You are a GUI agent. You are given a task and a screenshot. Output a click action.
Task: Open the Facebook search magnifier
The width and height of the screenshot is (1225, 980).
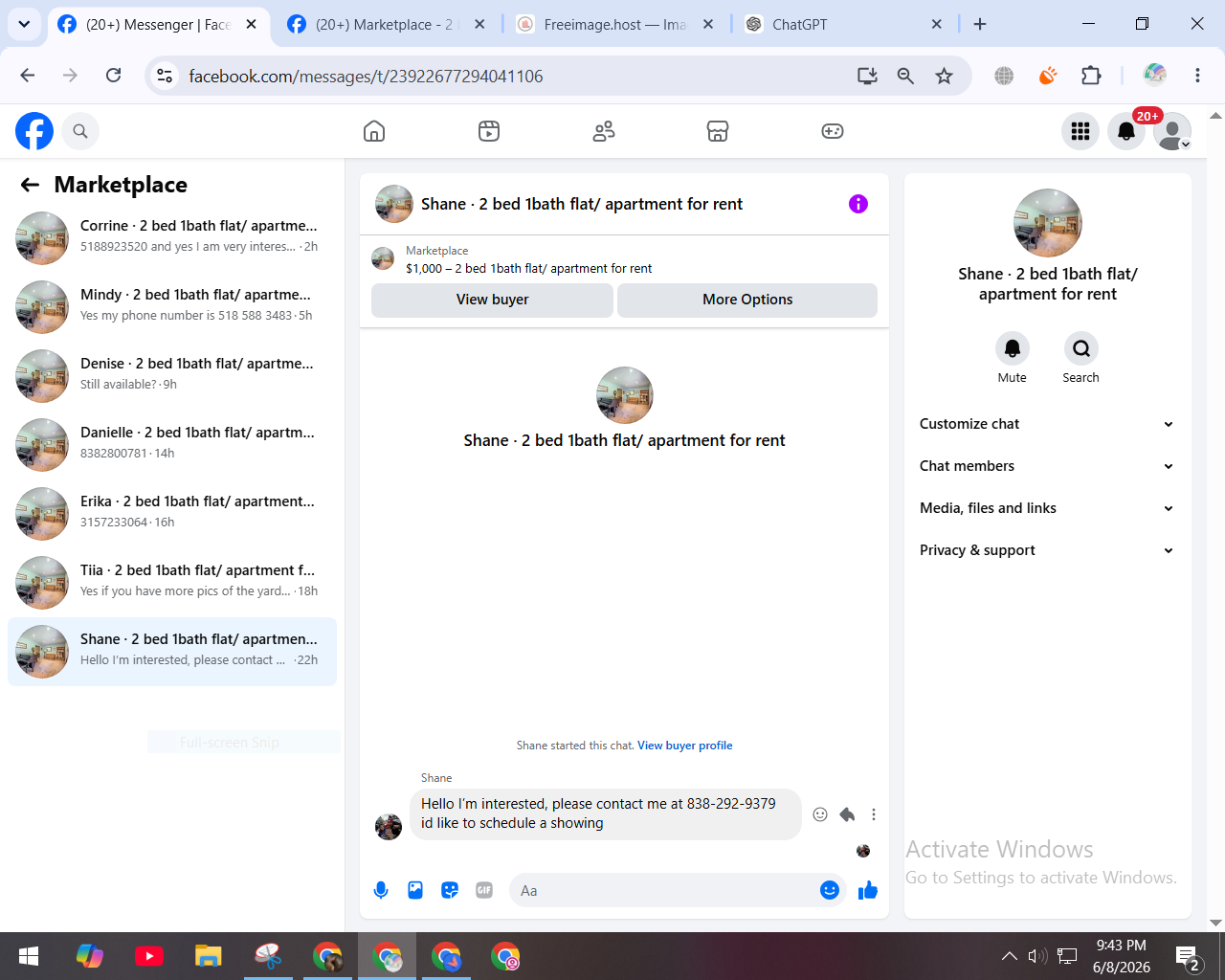click(80, 131)
